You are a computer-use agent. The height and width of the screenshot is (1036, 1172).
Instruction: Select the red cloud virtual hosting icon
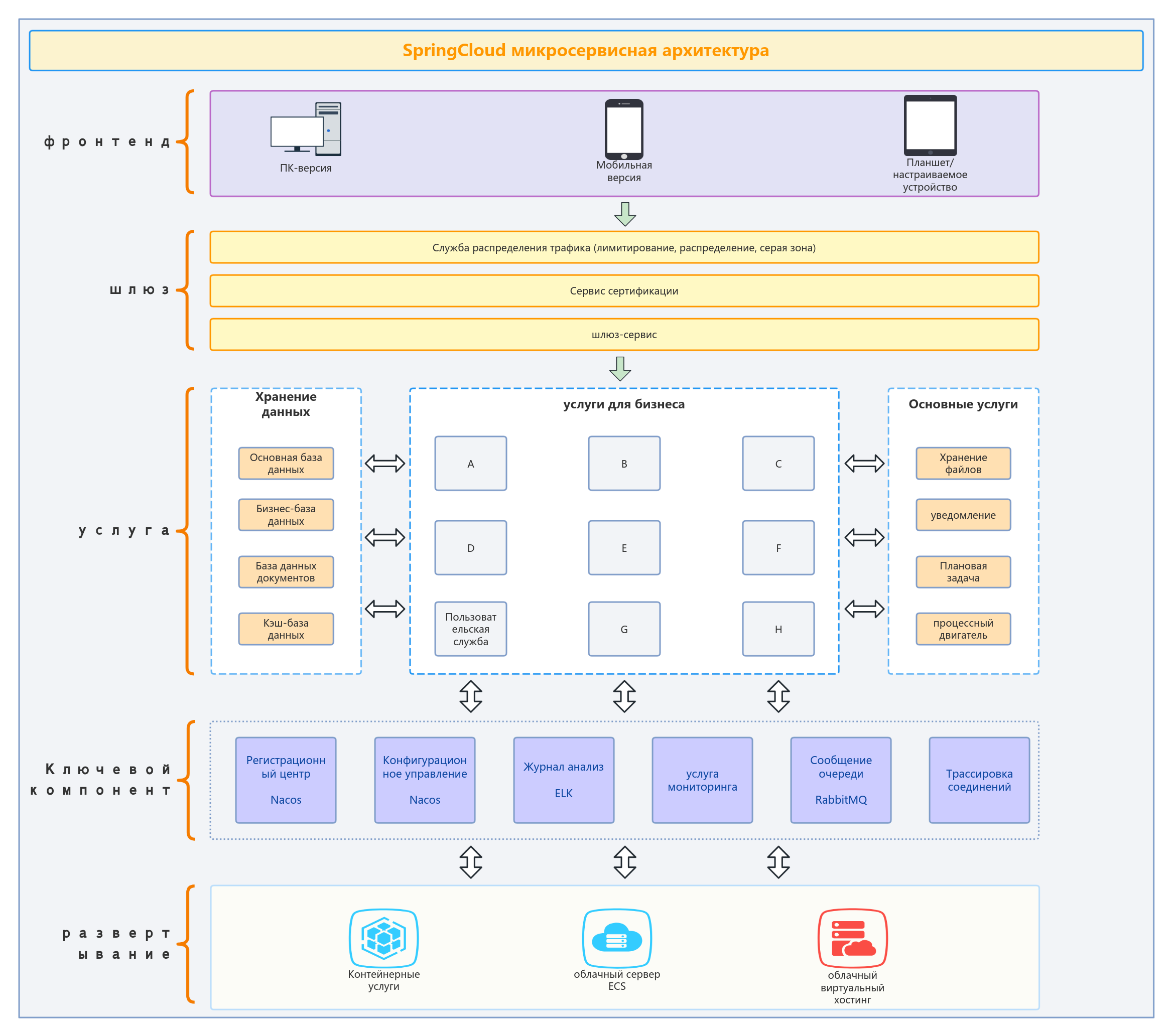point(853,938)
